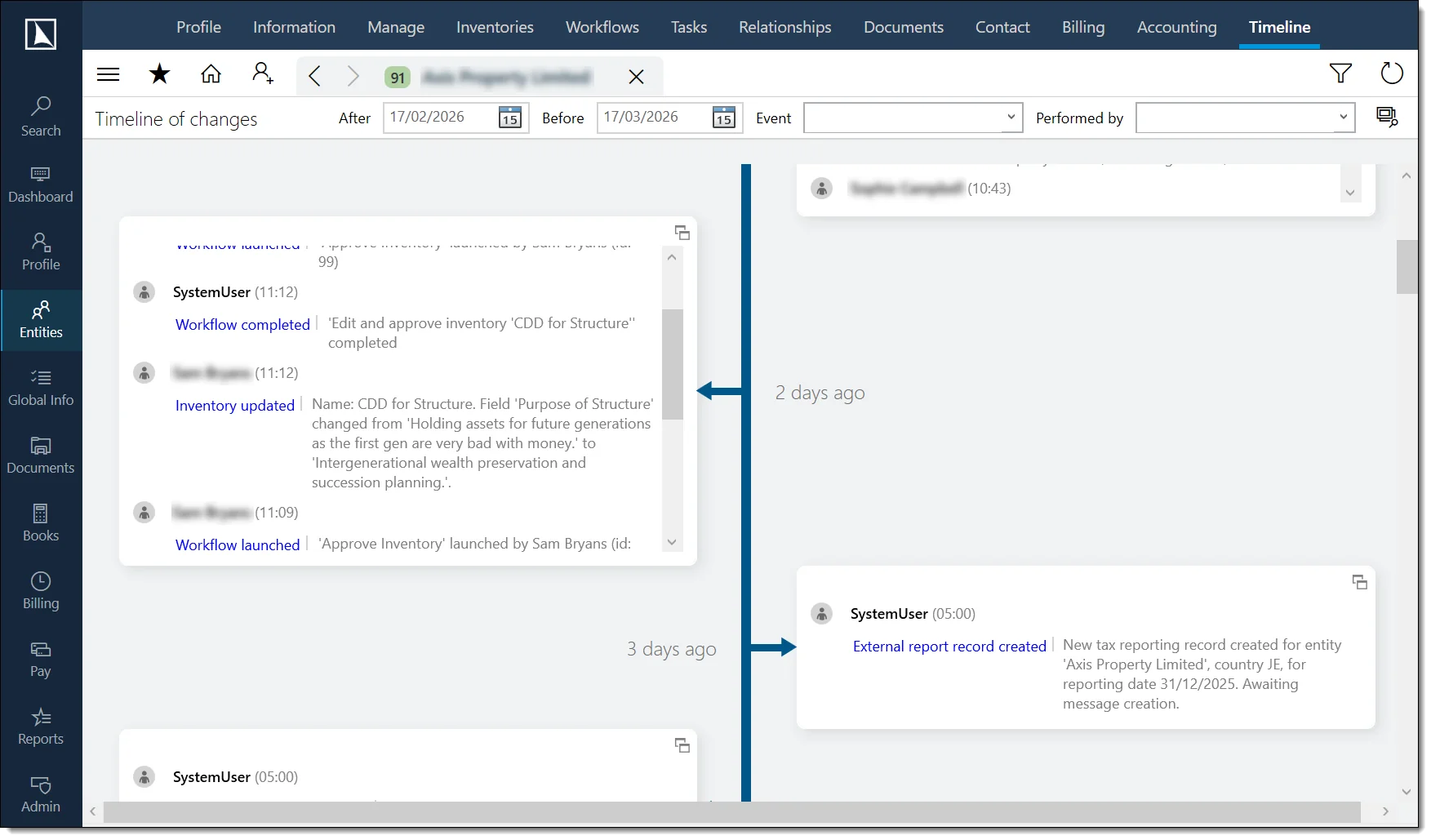Image resolution: width=1431 pixels, height=840 pixels.
Task: Pop out External report record card
Action: (x=1360, y=582)
